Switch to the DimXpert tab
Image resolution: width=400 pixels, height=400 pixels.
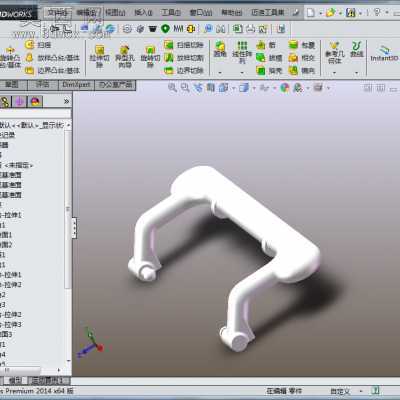[x=76, y=85]
